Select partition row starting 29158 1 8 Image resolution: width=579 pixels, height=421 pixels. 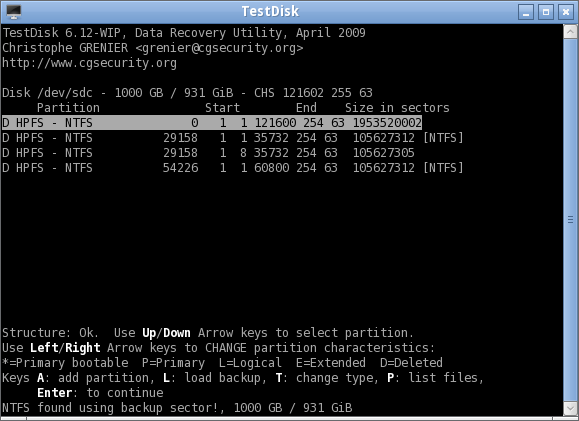208,153
